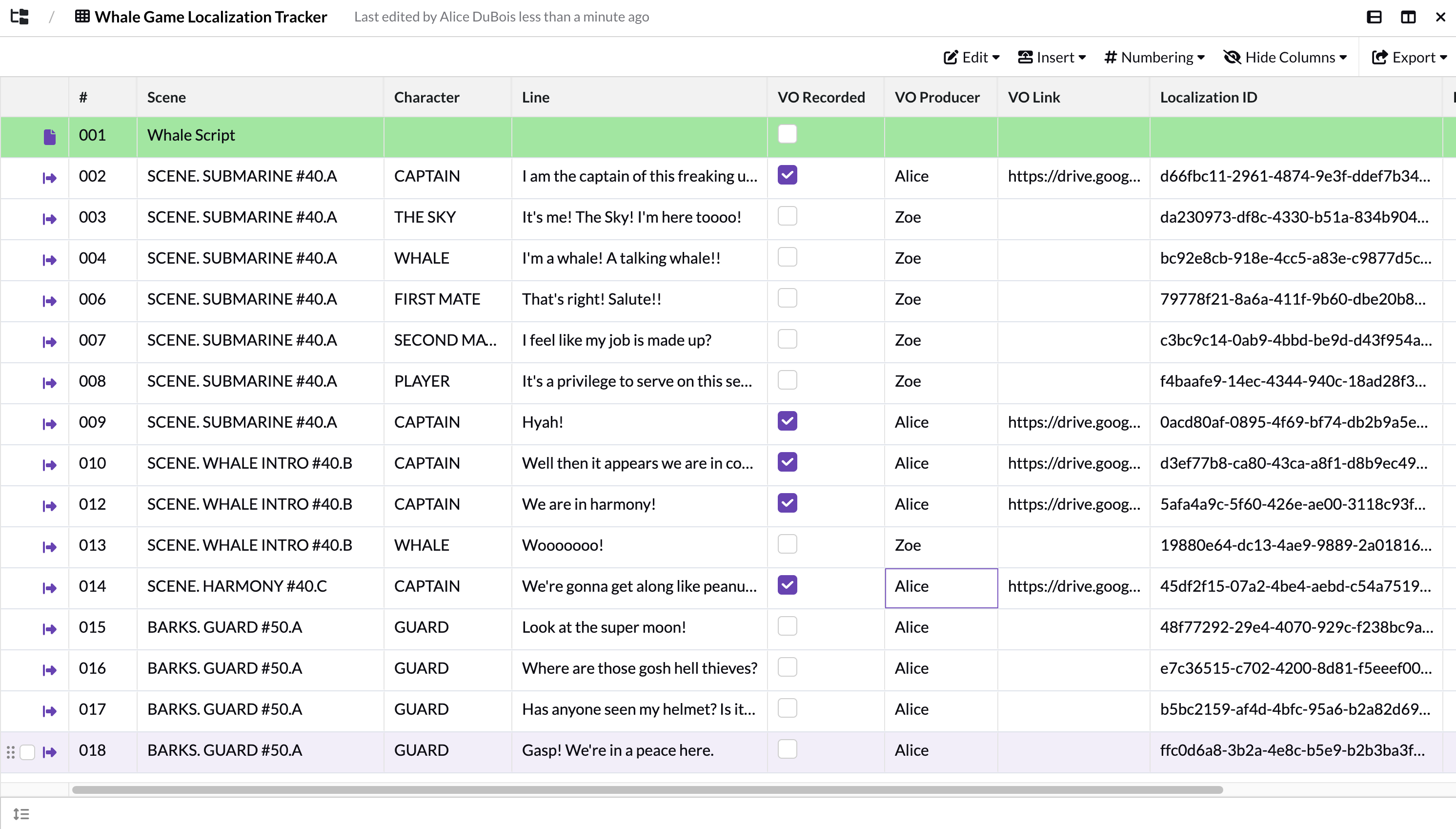Open VO link for row 012
Viewport: 1456px width, 829px height.
[1073, 504]
